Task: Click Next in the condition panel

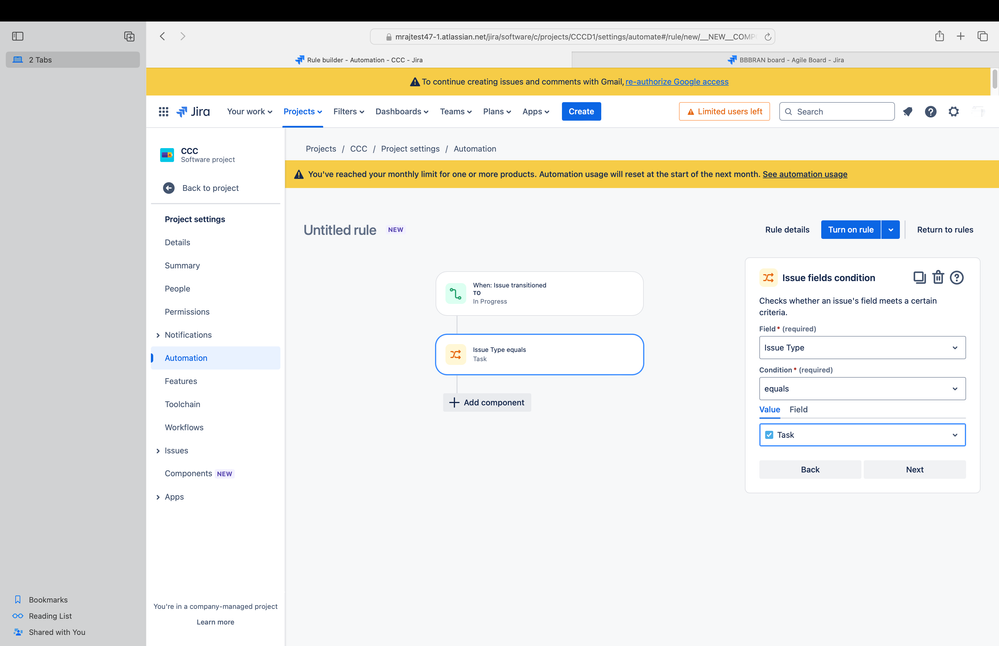Action: [x=914, y=470]
